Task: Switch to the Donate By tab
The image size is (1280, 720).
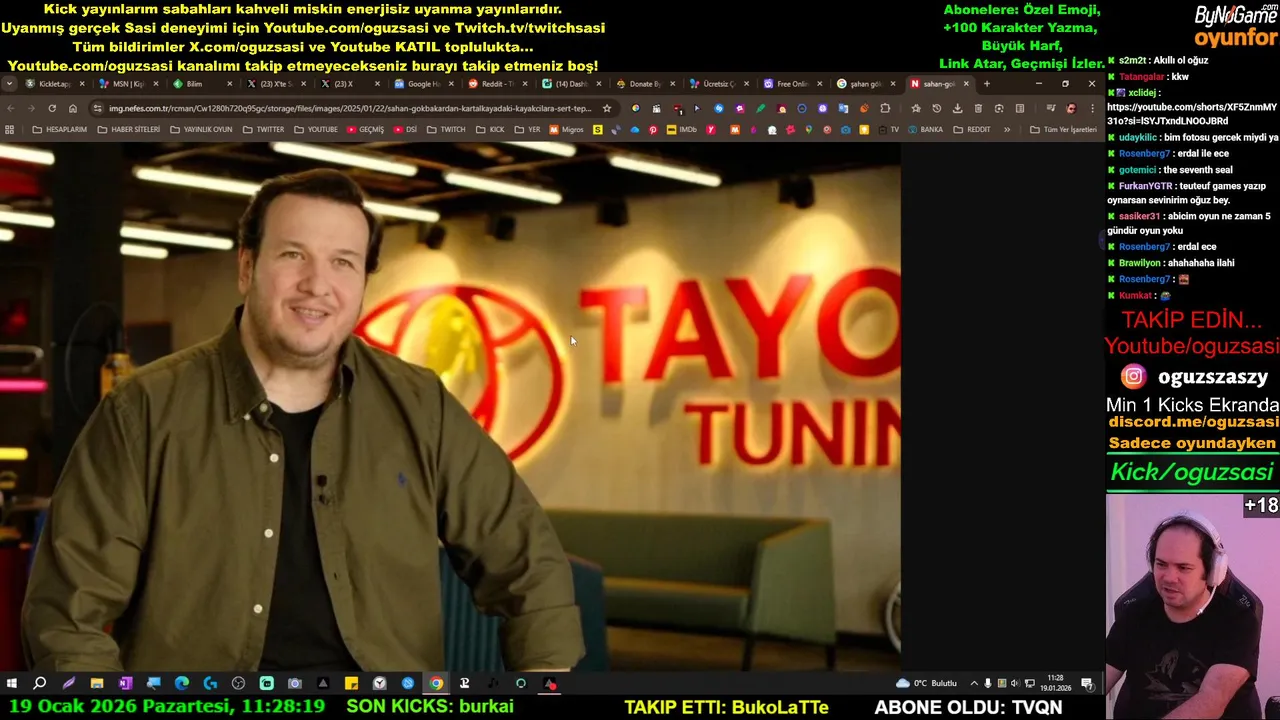Action: (643, 84)
